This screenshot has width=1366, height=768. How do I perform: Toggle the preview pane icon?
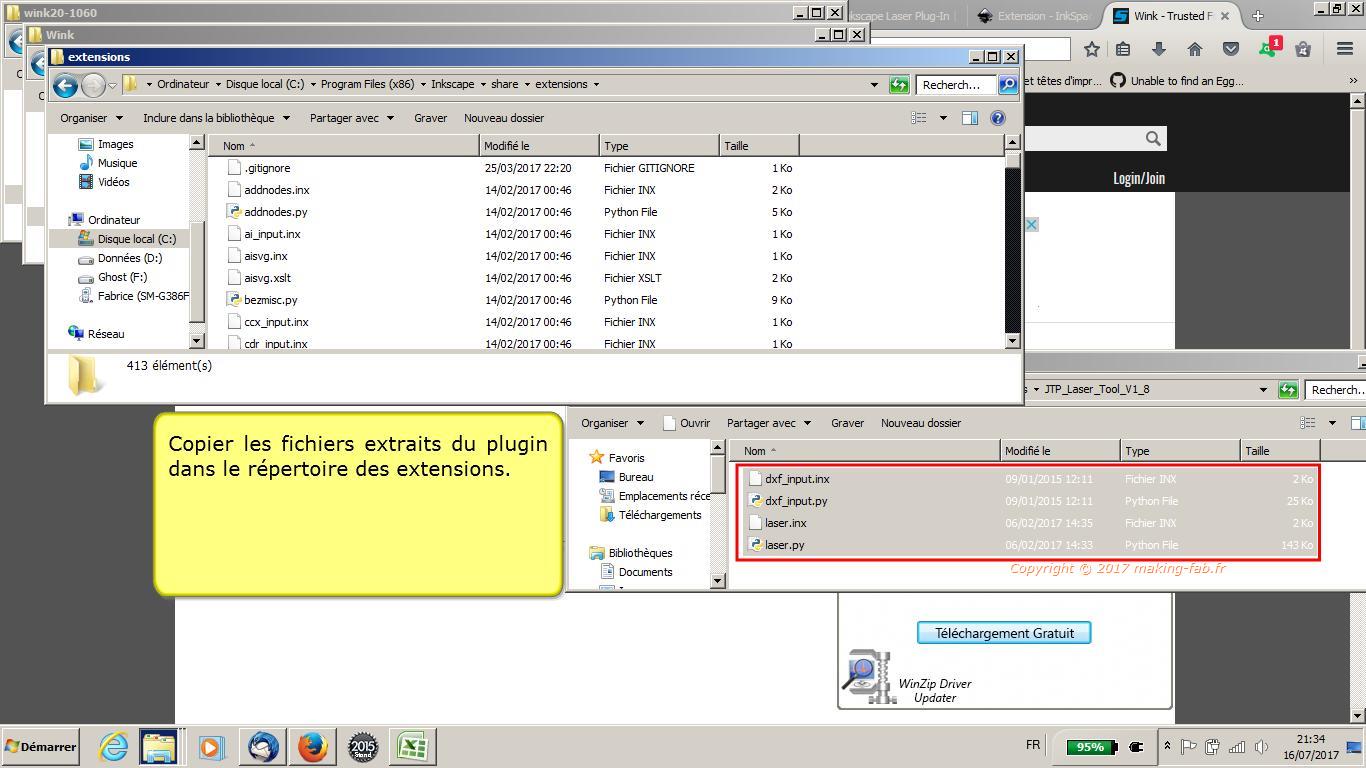(x=969, y=118)
